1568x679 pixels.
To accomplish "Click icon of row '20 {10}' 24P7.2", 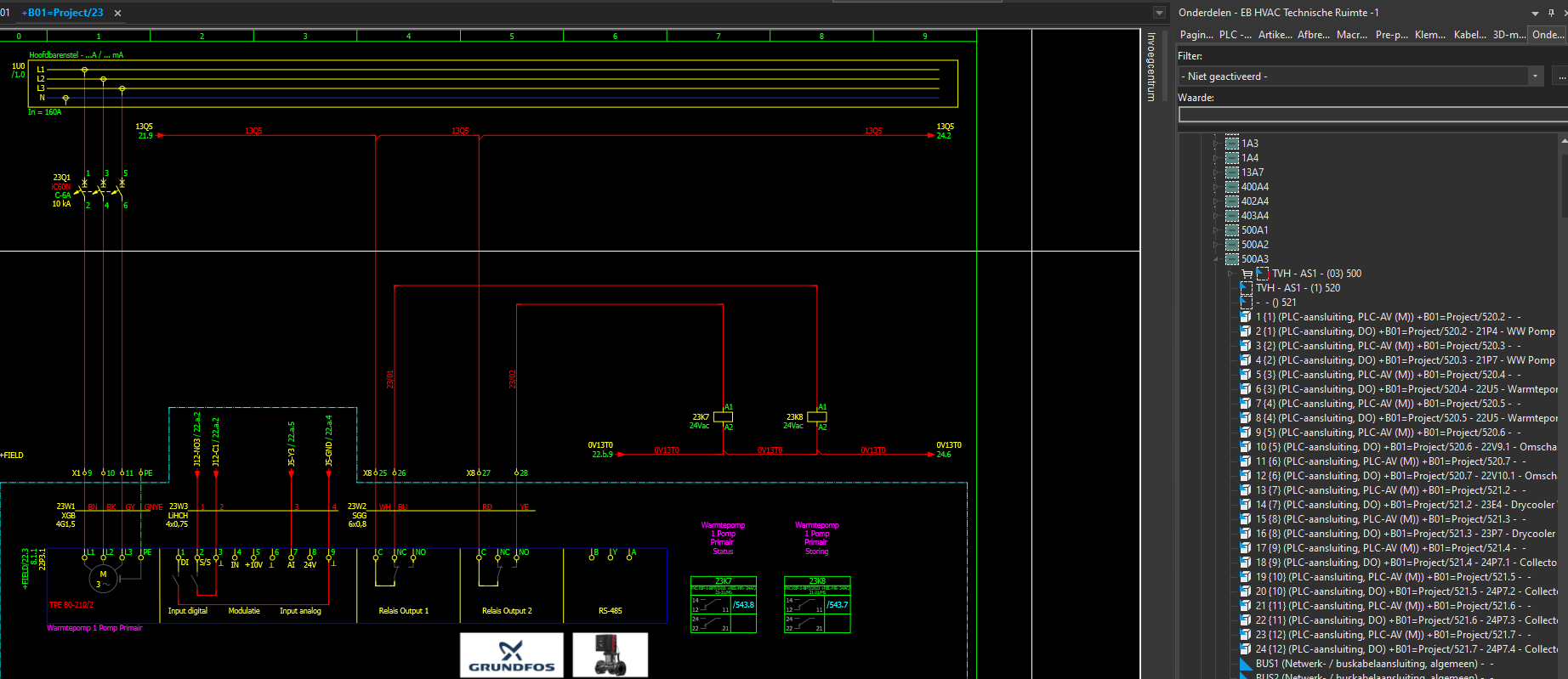I will pyautogui.click(x=1247, y=591).
